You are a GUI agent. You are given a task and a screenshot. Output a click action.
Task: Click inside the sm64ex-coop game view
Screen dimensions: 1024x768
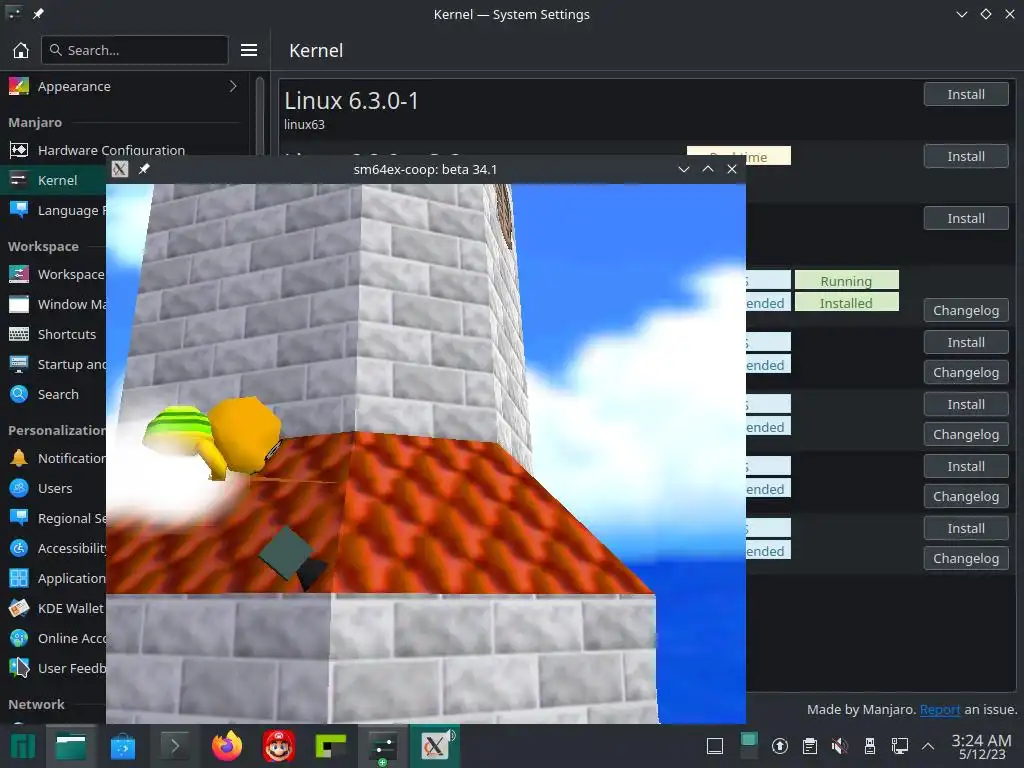click(x=426, y=453)
